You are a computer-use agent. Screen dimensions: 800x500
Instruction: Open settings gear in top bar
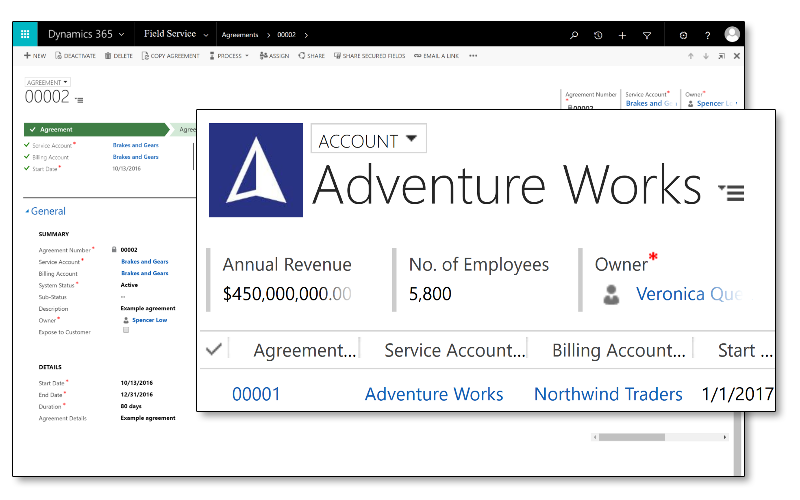point(683,35)
